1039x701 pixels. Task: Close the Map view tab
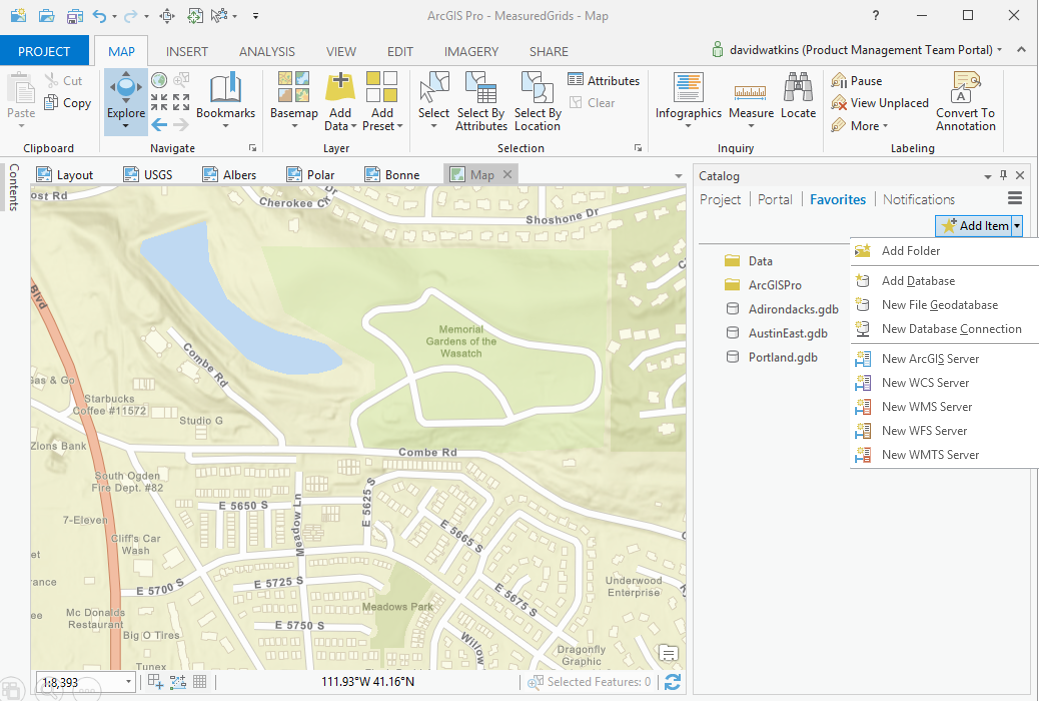click(x=507, y=174)
